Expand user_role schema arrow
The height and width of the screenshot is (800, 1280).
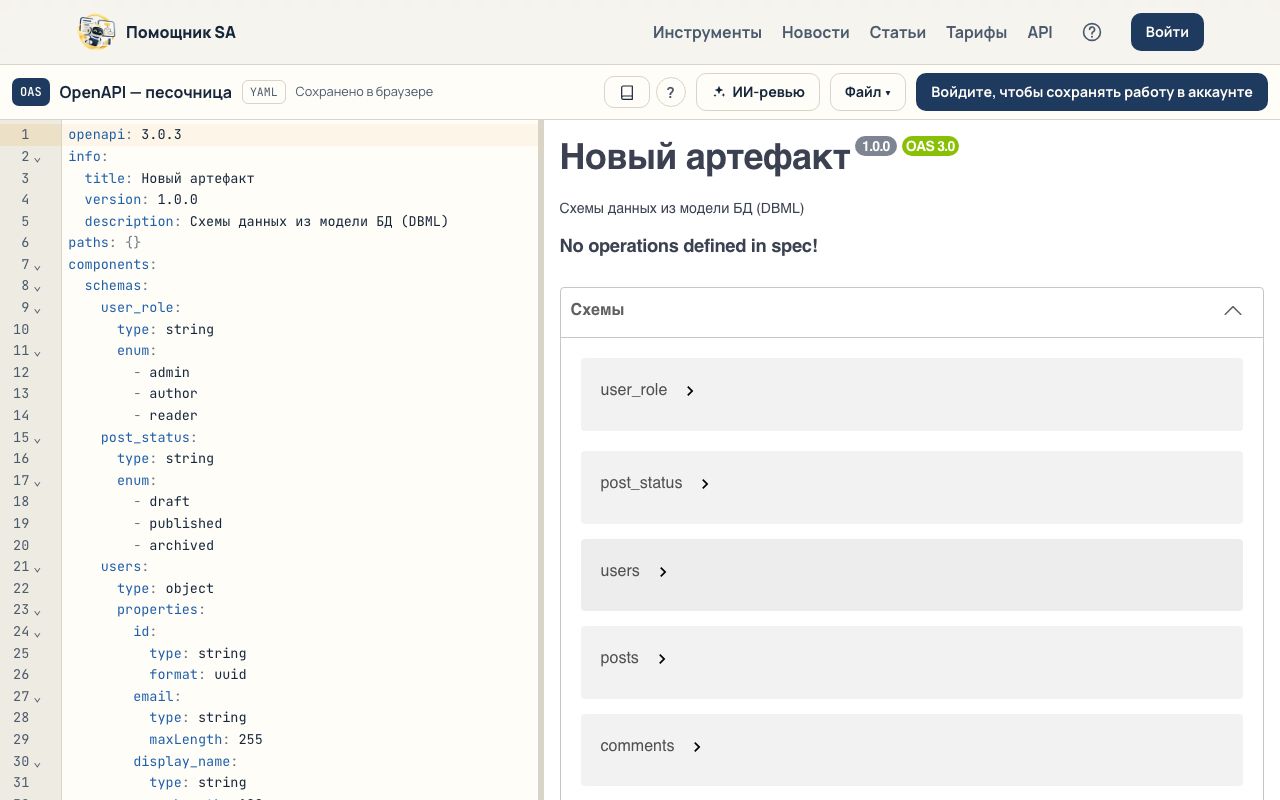tap(690, 391)
